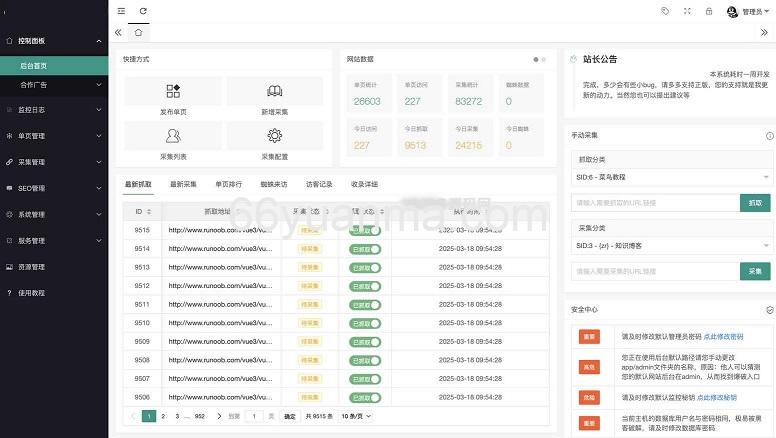Sort table by ID column header

tap(143, 211)
